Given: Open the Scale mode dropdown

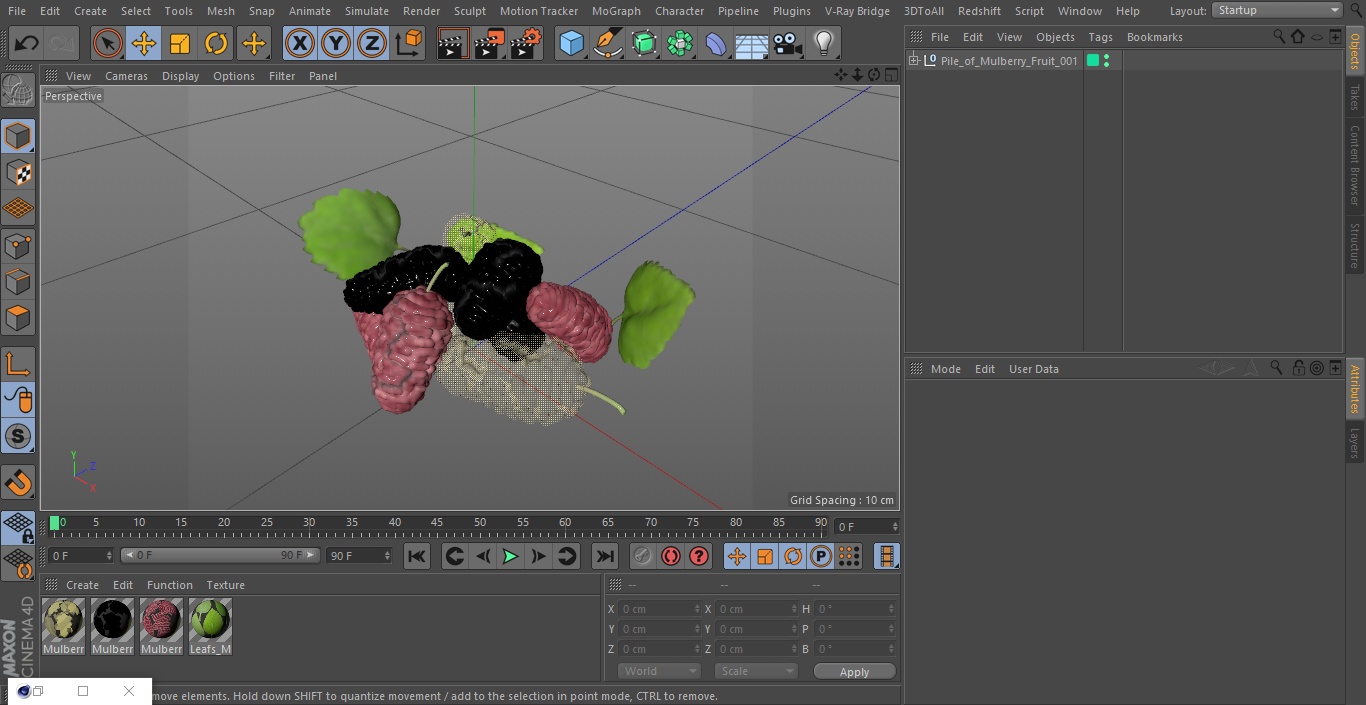Looking at the screenshot, I should [x=755, y=671].
